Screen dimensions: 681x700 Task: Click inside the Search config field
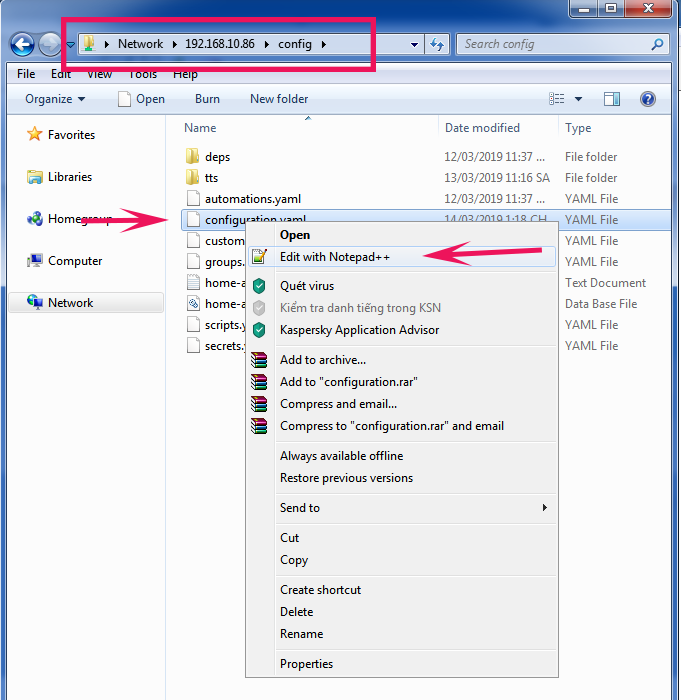[555, 44]
